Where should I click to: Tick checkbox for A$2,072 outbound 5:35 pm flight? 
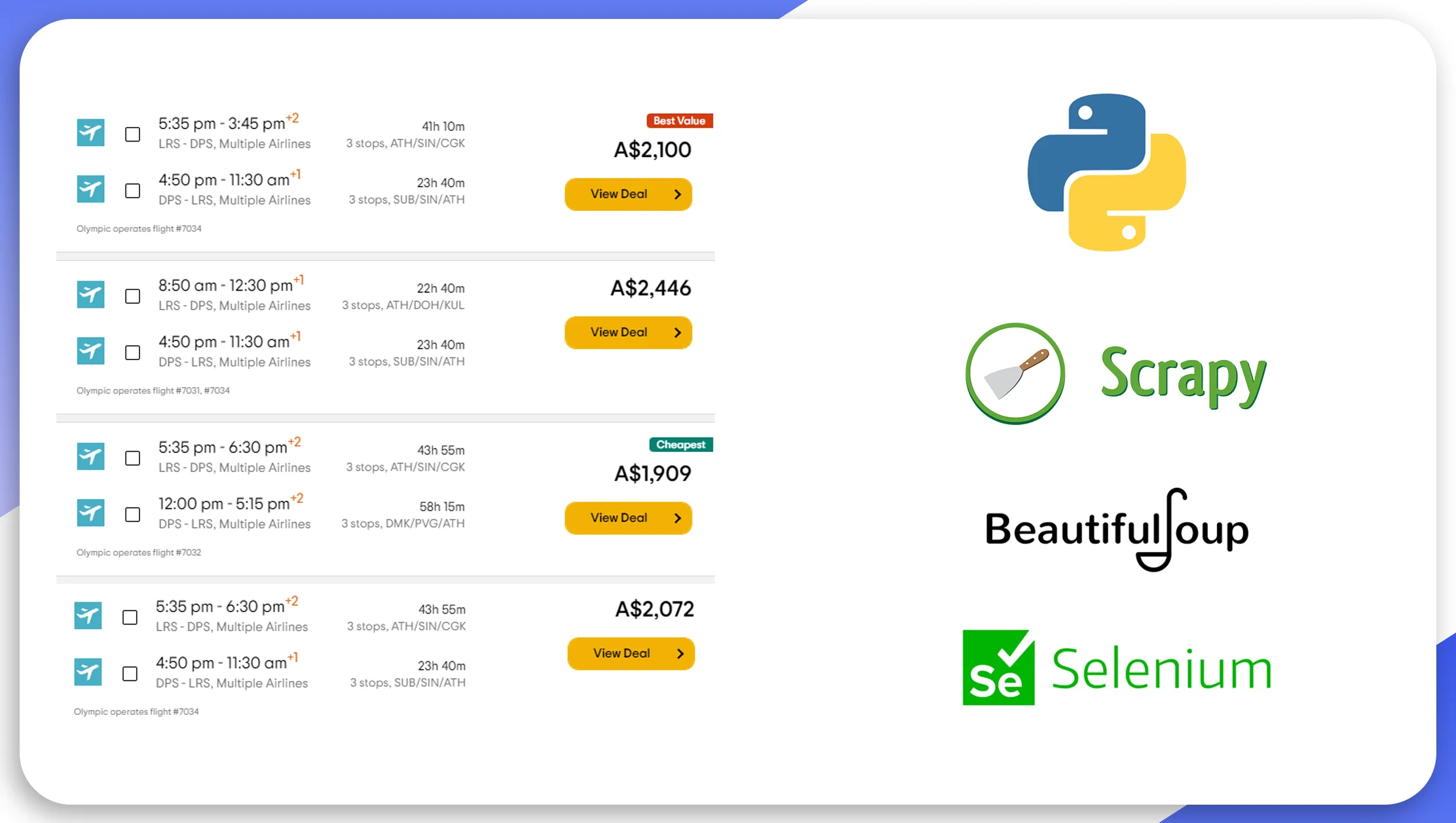pos(130,617)
